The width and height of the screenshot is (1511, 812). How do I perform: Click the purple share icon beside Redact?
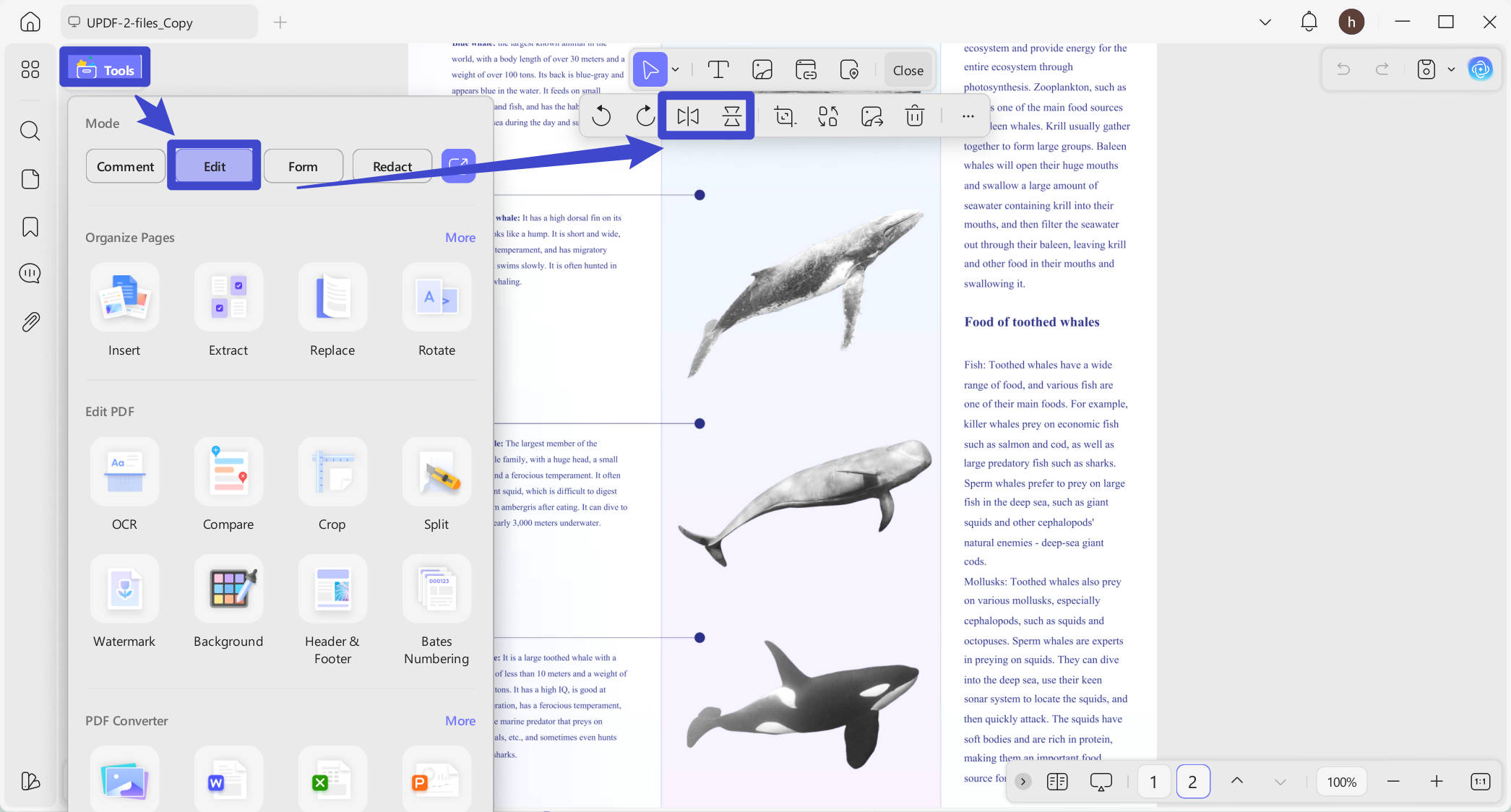pyautogui.click(x=458, y=165)
